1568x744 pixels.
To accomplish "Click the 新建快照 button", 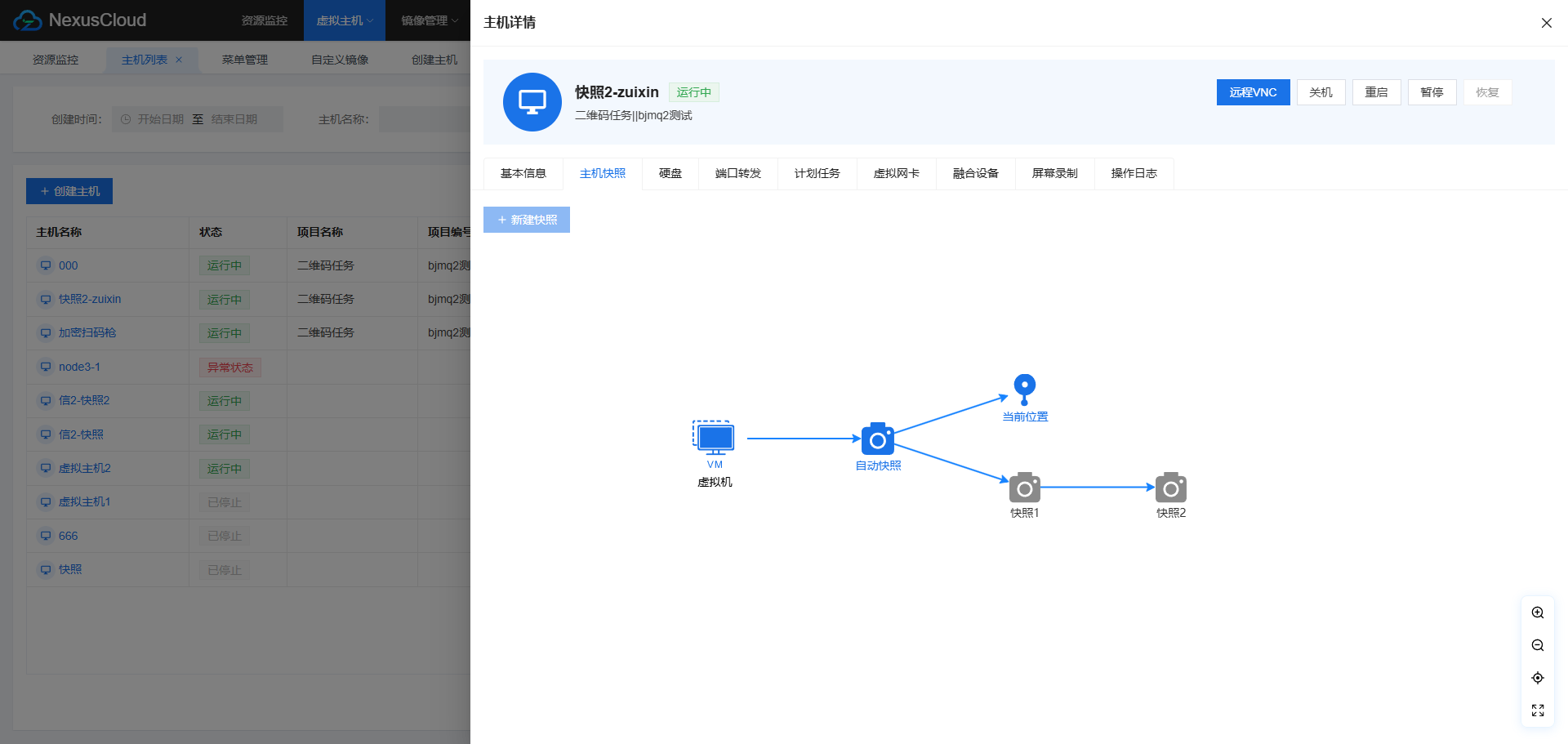I will pos(527,220).
